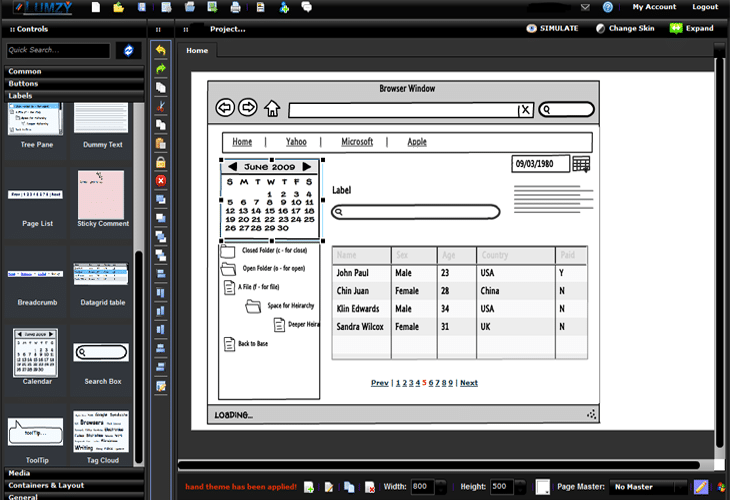Image resolution: width=730 pixels, height=500 pixels.
Task: Click the horizontal scrollbar below the canvas
Action: pos(439,465)
